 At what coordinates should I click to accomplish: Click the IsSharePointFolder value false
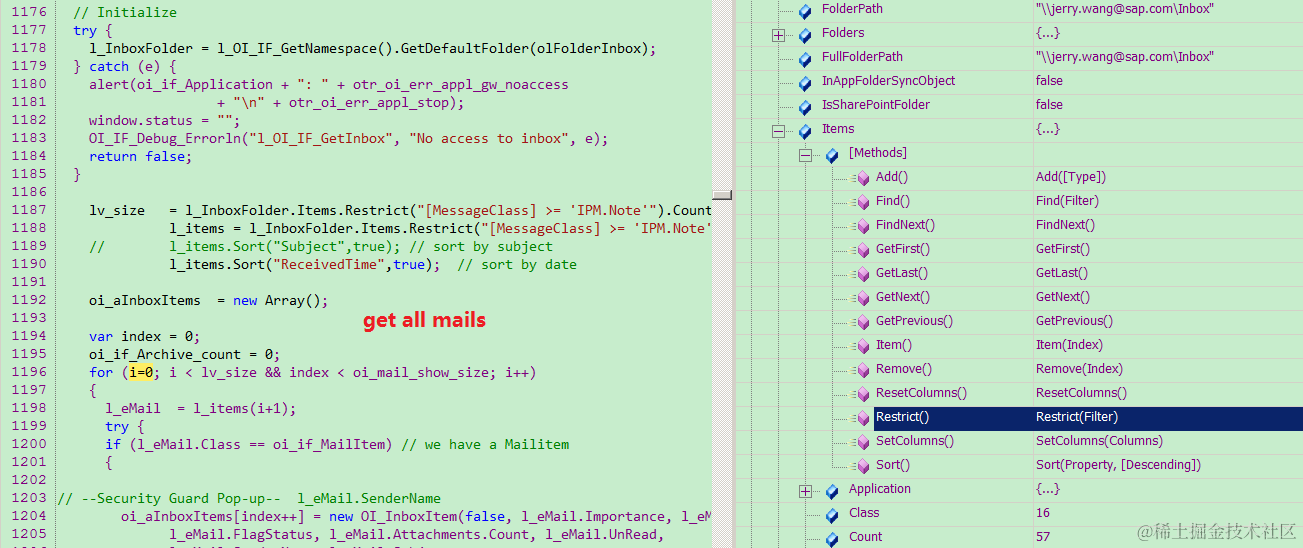click(1050, 105)
